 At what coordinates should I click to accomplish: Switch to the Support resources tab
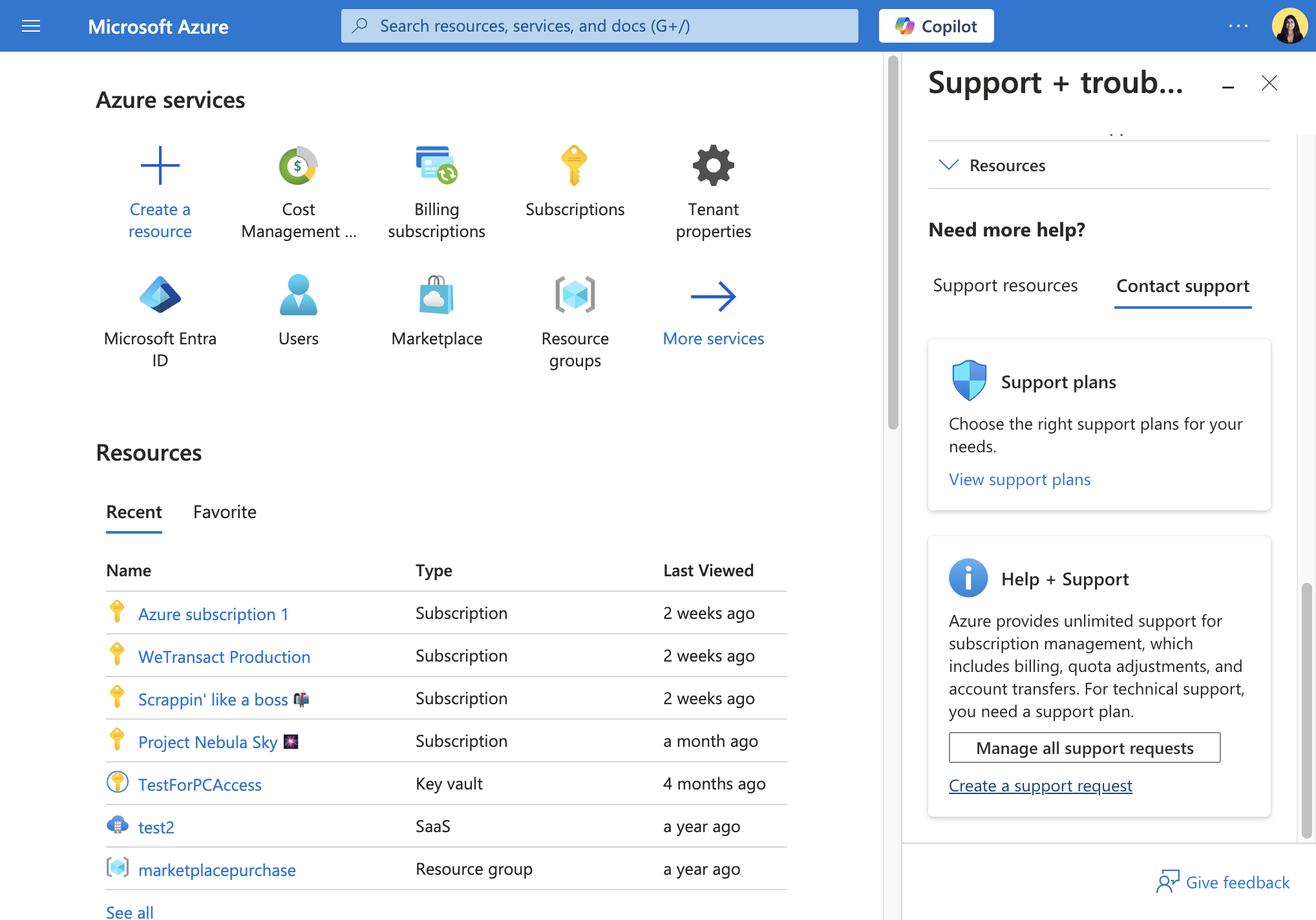click(x=1005, y=286)
